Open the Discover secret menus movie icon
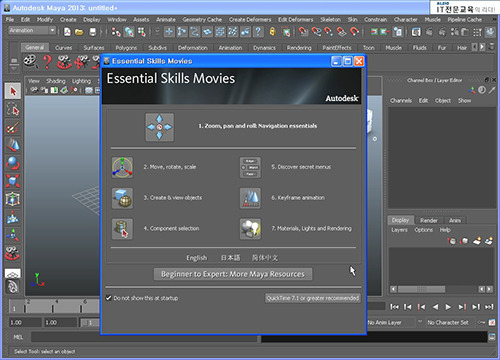This screenshot has width=500, height=360. (250, 167)
